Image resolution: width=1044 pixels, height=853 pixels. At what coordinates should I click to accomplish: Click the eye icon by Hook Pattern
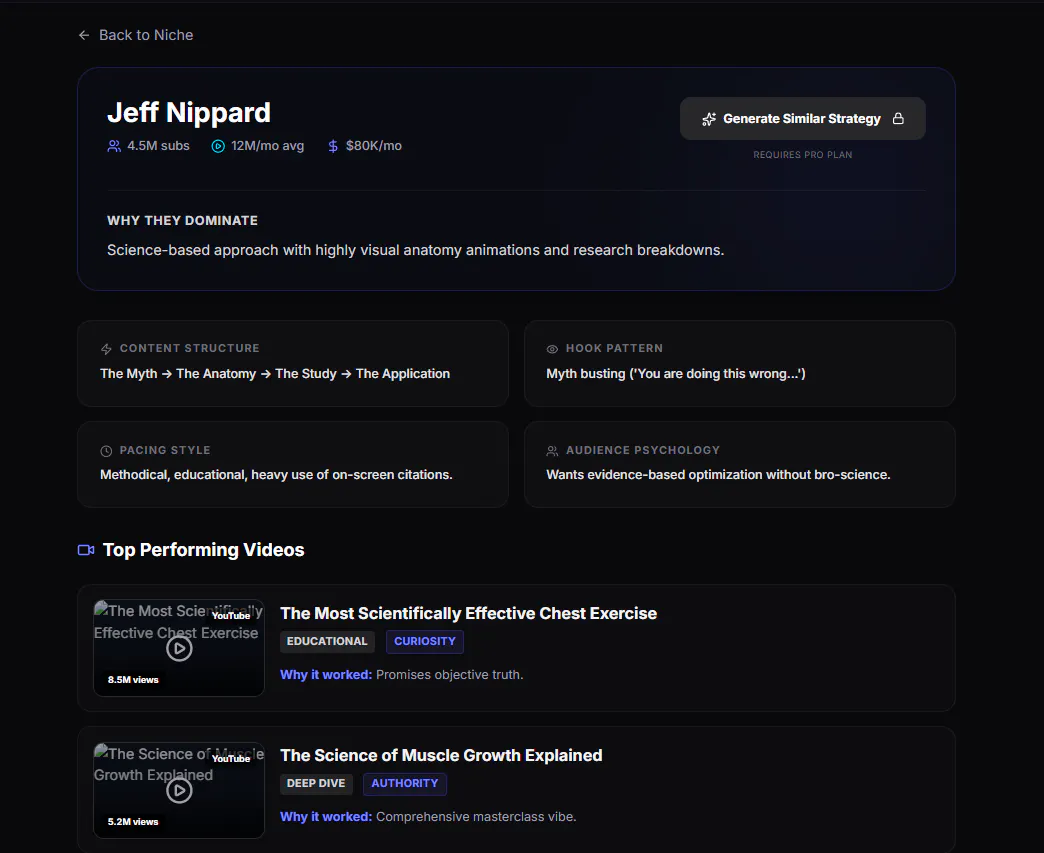pyautogui.click(x=552, y=349)
